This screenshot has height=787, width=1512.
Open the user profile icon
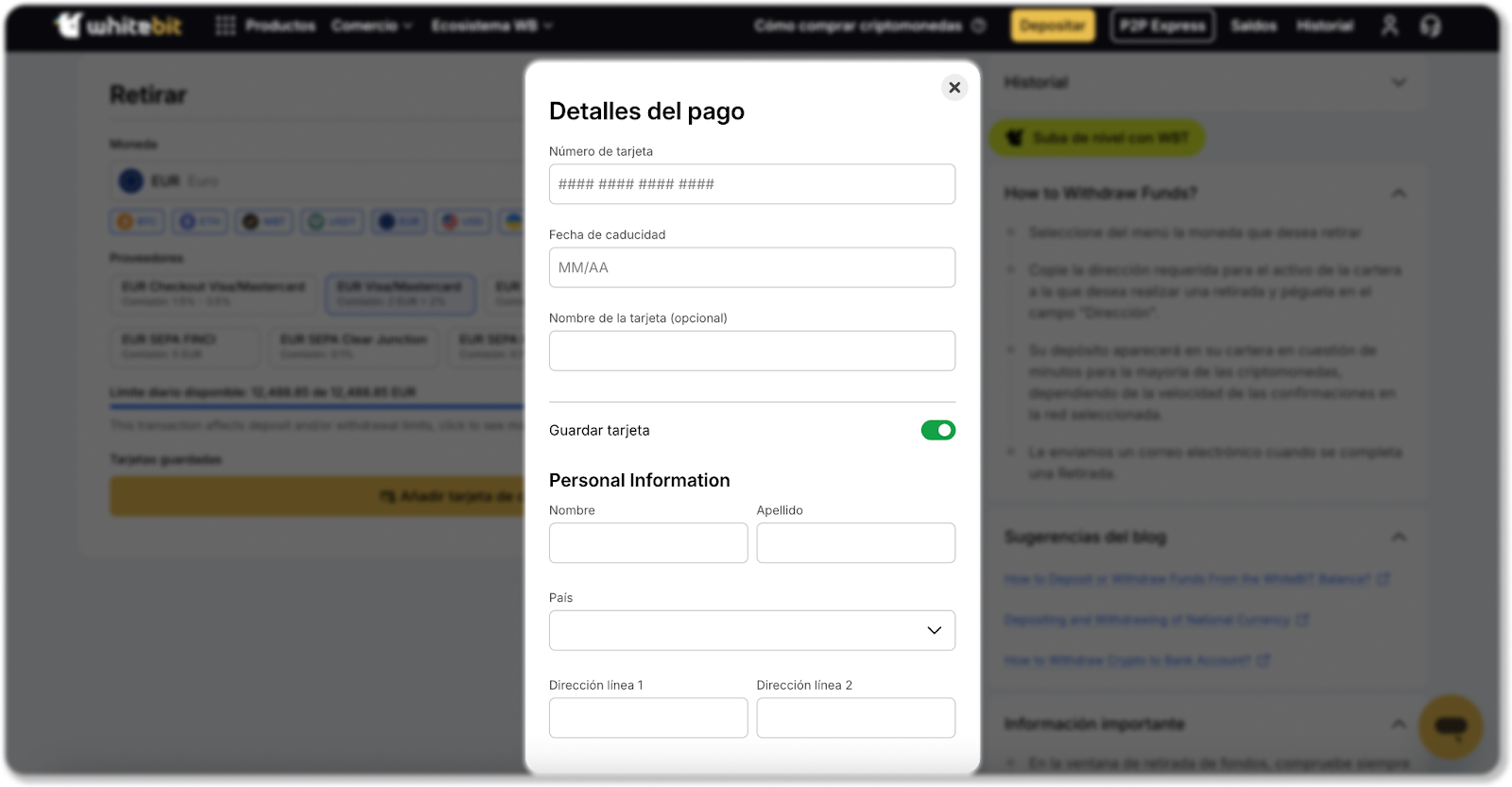1389,26
